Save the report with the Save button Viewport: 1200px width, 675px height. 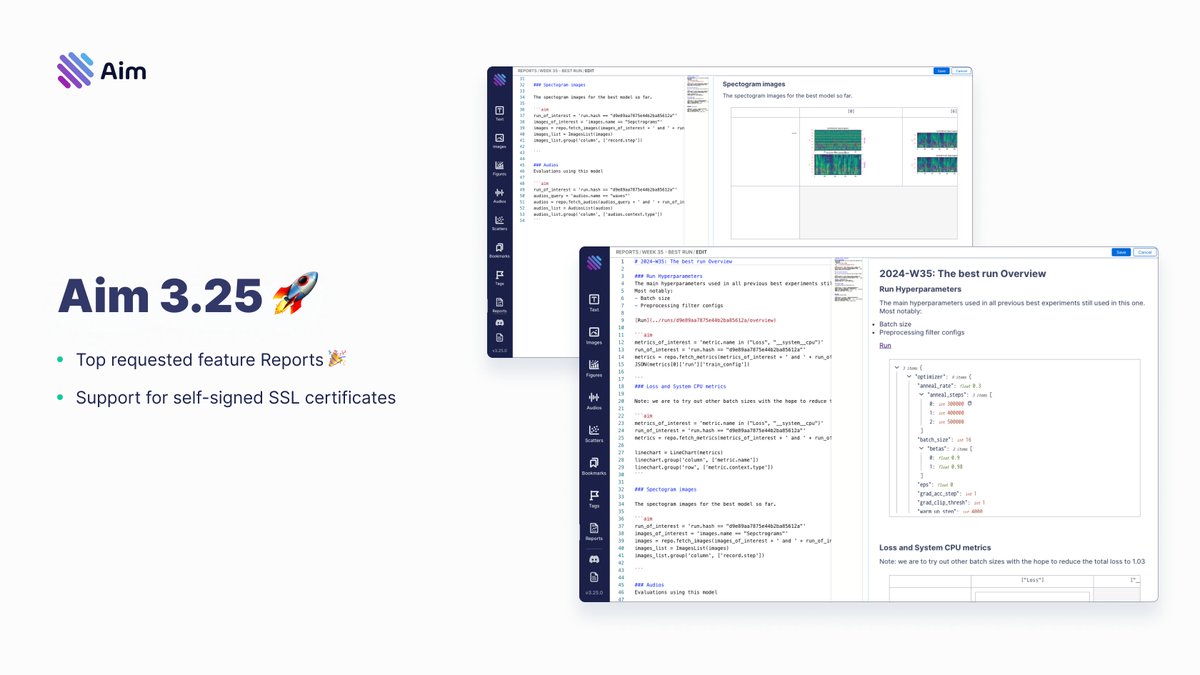(x=1122, y=252)
